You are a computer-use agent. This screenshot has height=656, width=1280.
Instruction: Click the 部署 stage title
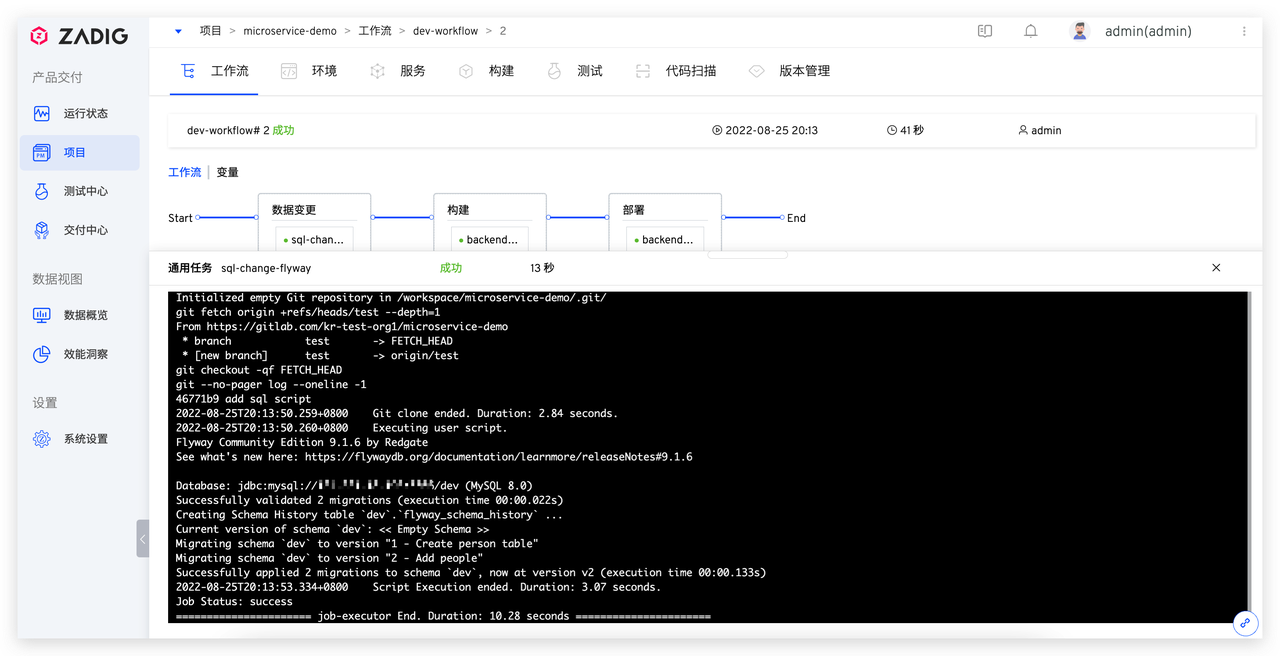pyautogui.click(x=633, y=210)
